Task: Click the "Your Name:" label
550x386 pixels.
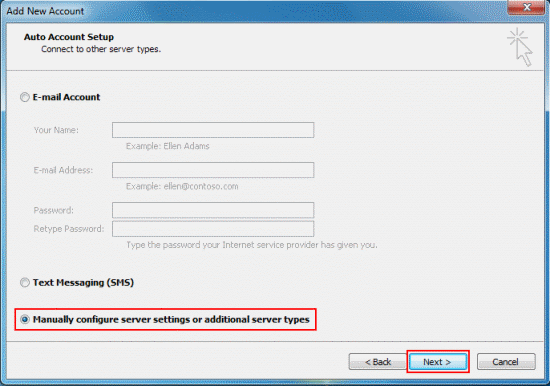Action: [56, 130]
